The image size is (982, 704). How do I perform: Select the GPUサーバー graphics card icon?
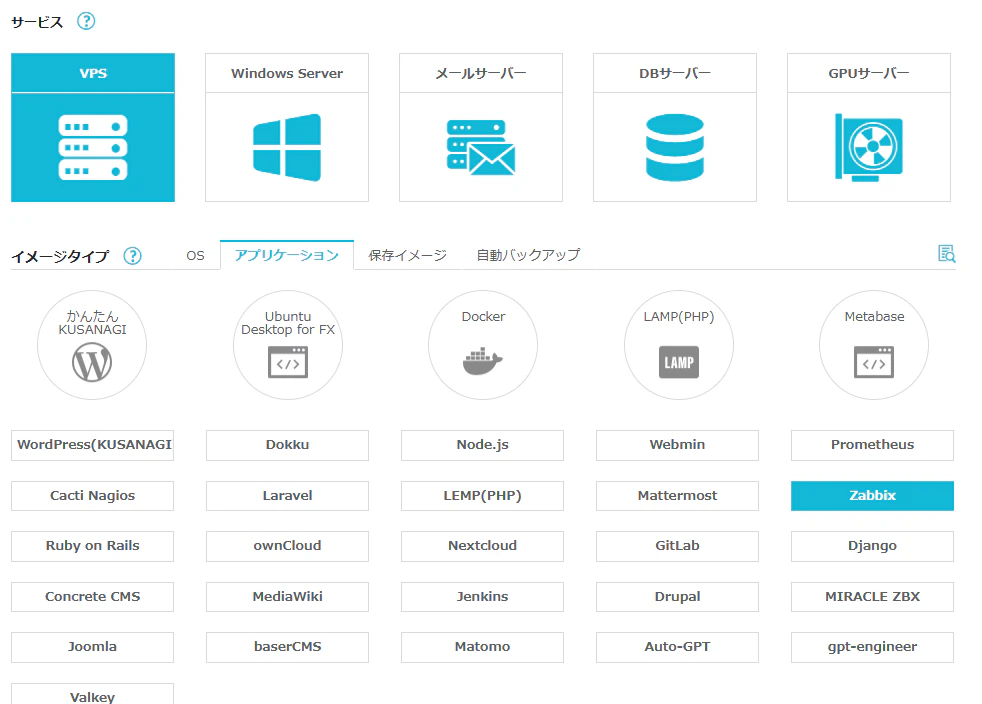pos(869,148)
